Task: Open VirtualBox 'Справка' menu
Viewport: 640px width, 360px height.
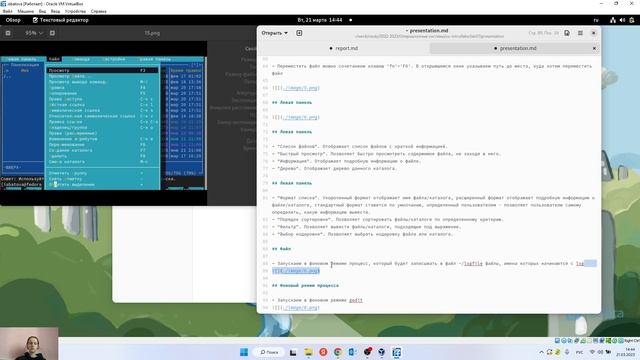Action: tap(98, 11)
